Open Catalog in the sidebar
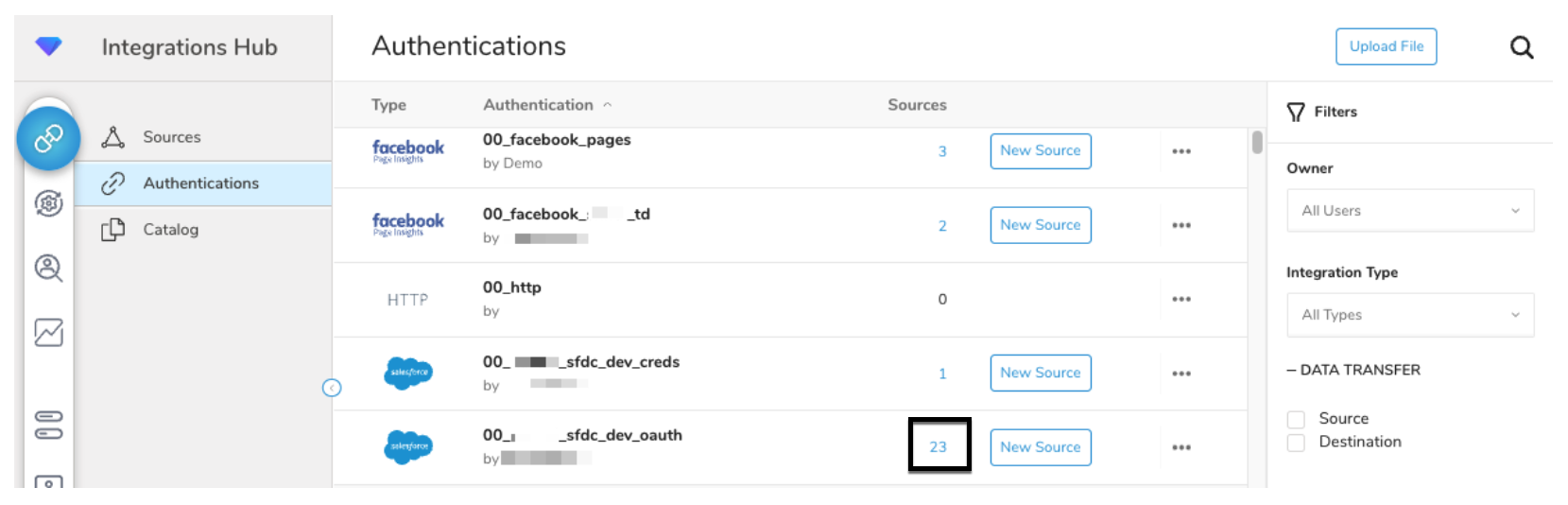This screenshot has width=1568, height=505. click(170, 230)
